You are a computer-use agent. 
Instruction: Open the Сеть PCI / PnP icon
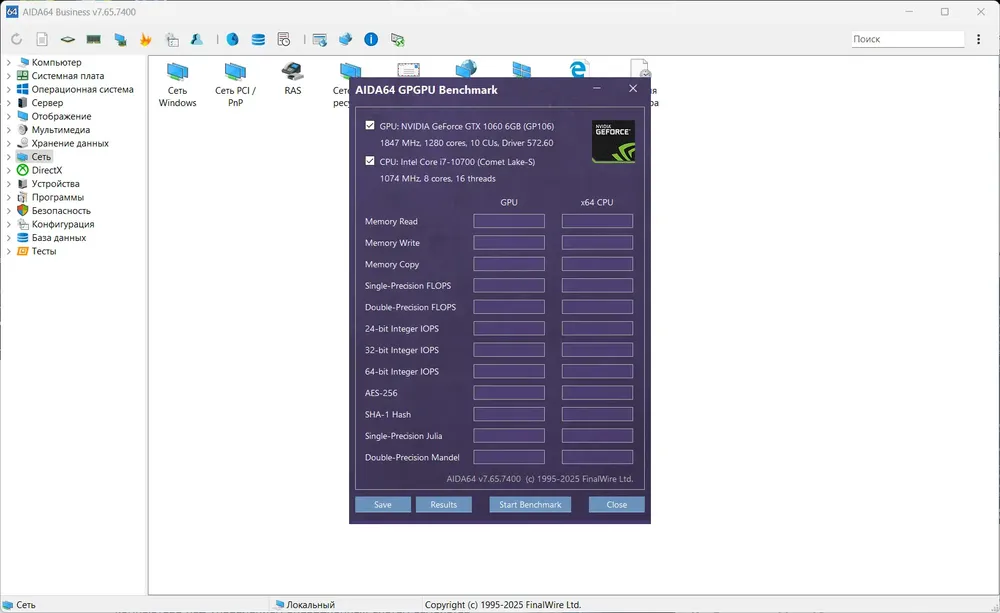pos(235,85)
